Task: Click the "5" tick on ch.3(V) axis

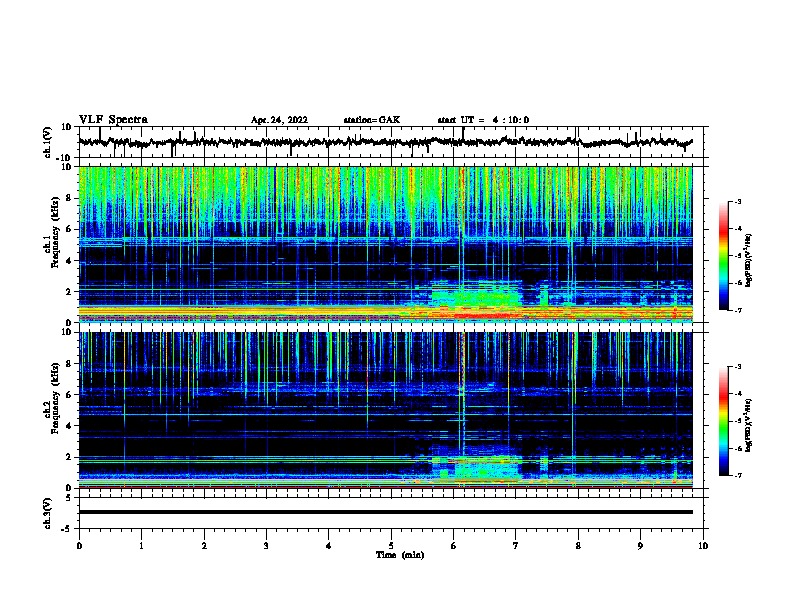Action: 70,498
